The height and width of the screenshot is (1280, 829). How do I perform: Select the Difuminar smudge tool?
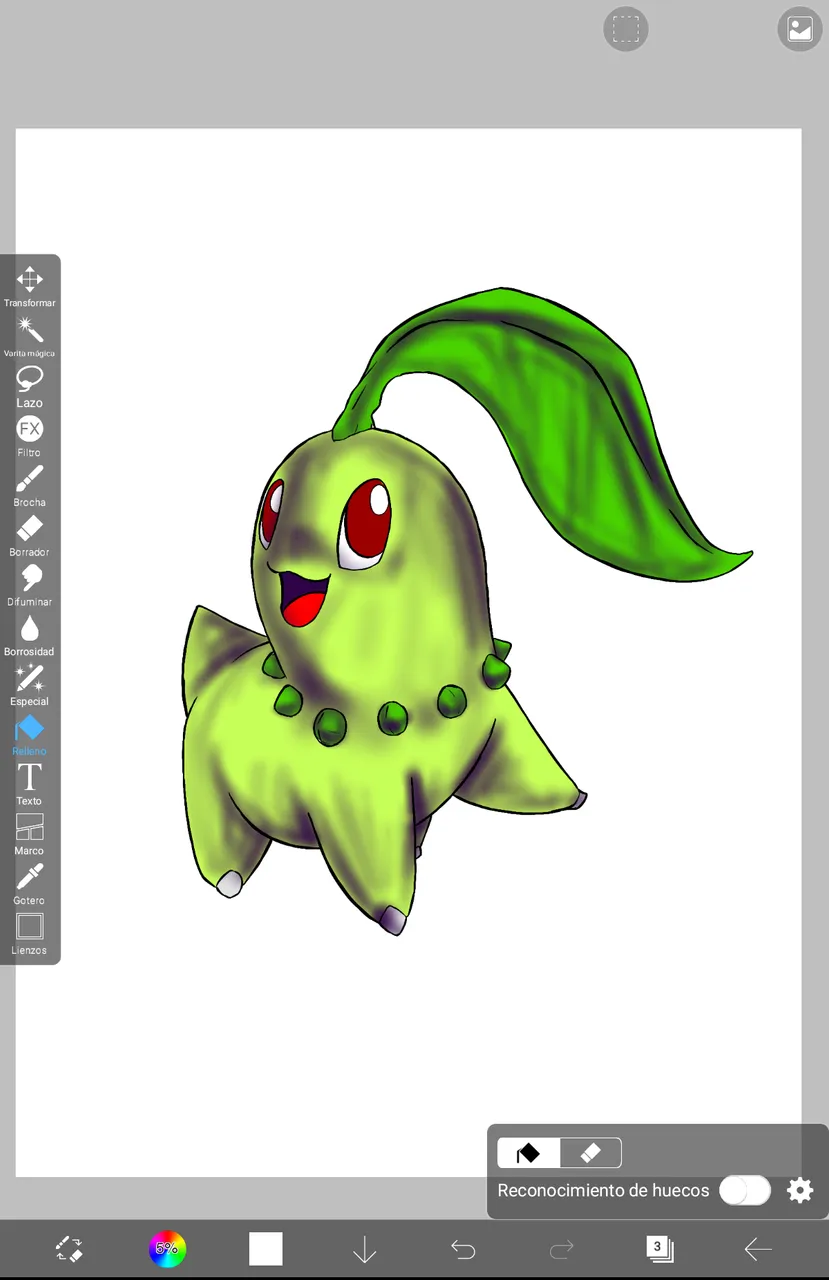pos(30,585)
